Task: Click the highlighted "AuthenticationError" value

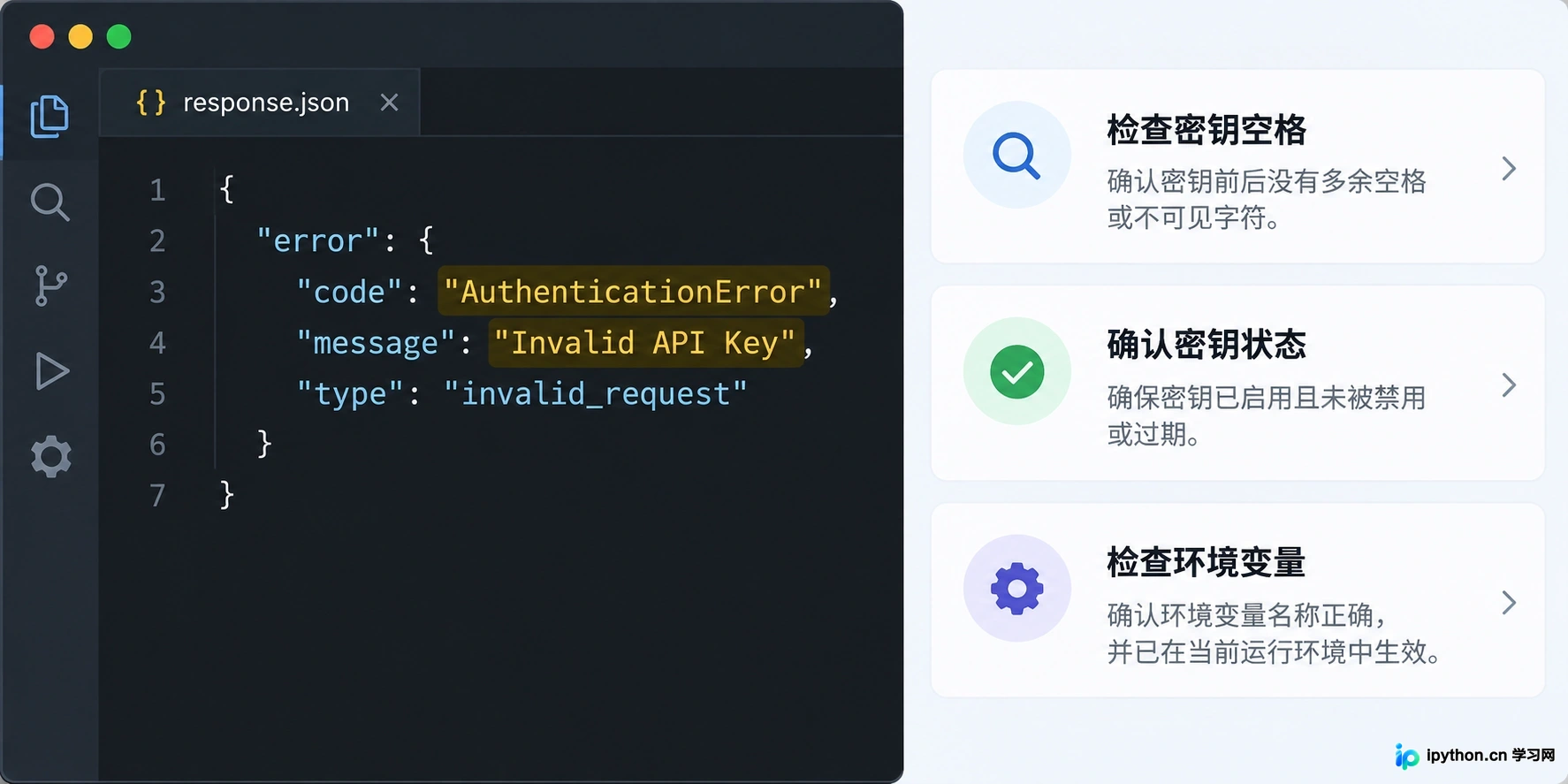Action: [633, 292]
